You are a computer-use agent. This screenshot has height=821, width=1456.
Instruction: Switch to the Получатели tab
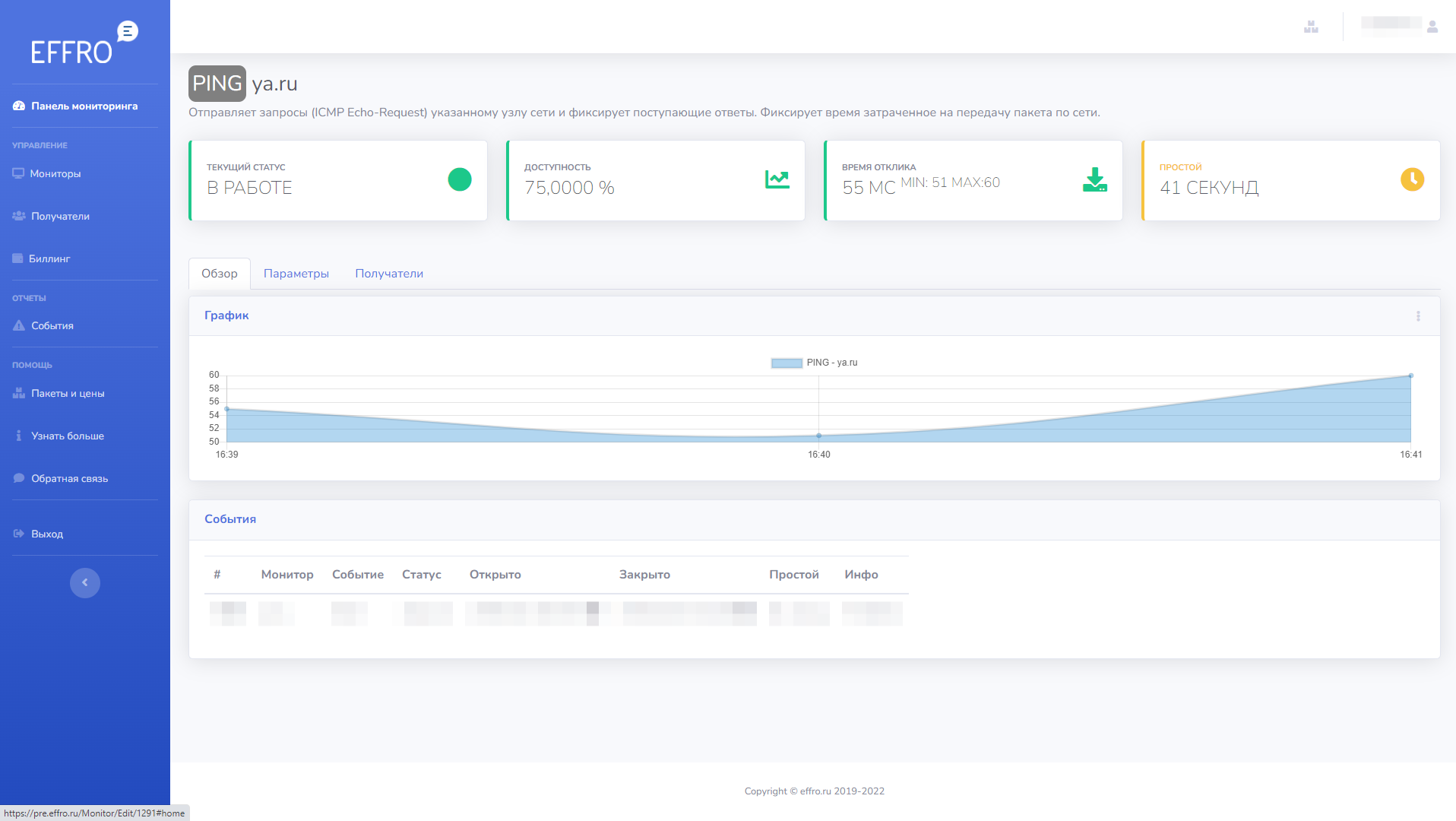tap(389, 274)
